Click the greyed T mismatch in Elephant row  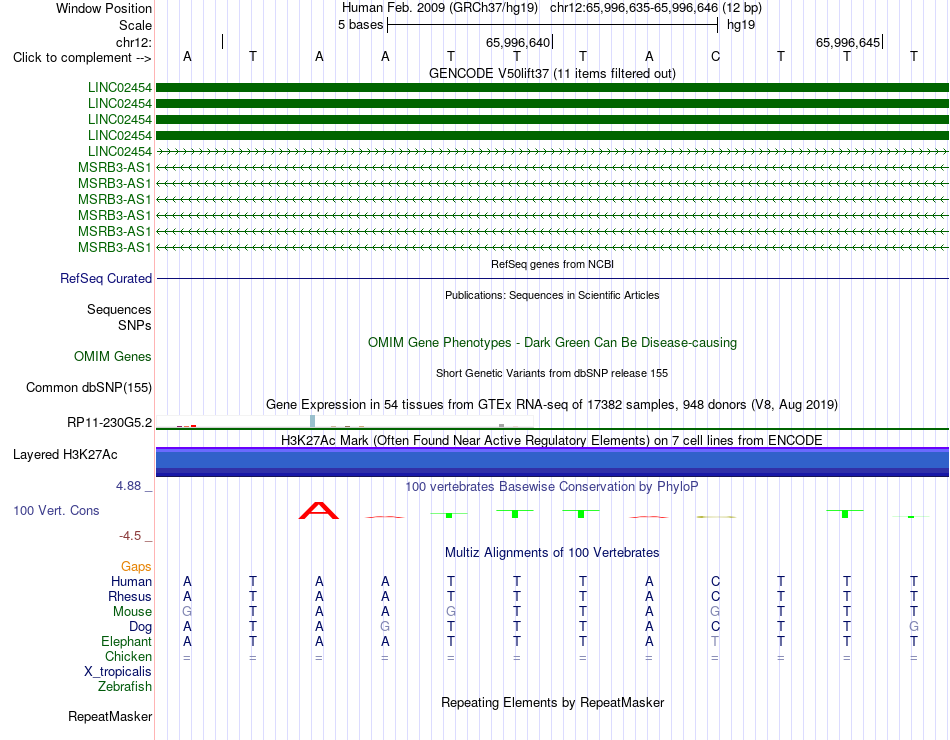pos(716,641)
